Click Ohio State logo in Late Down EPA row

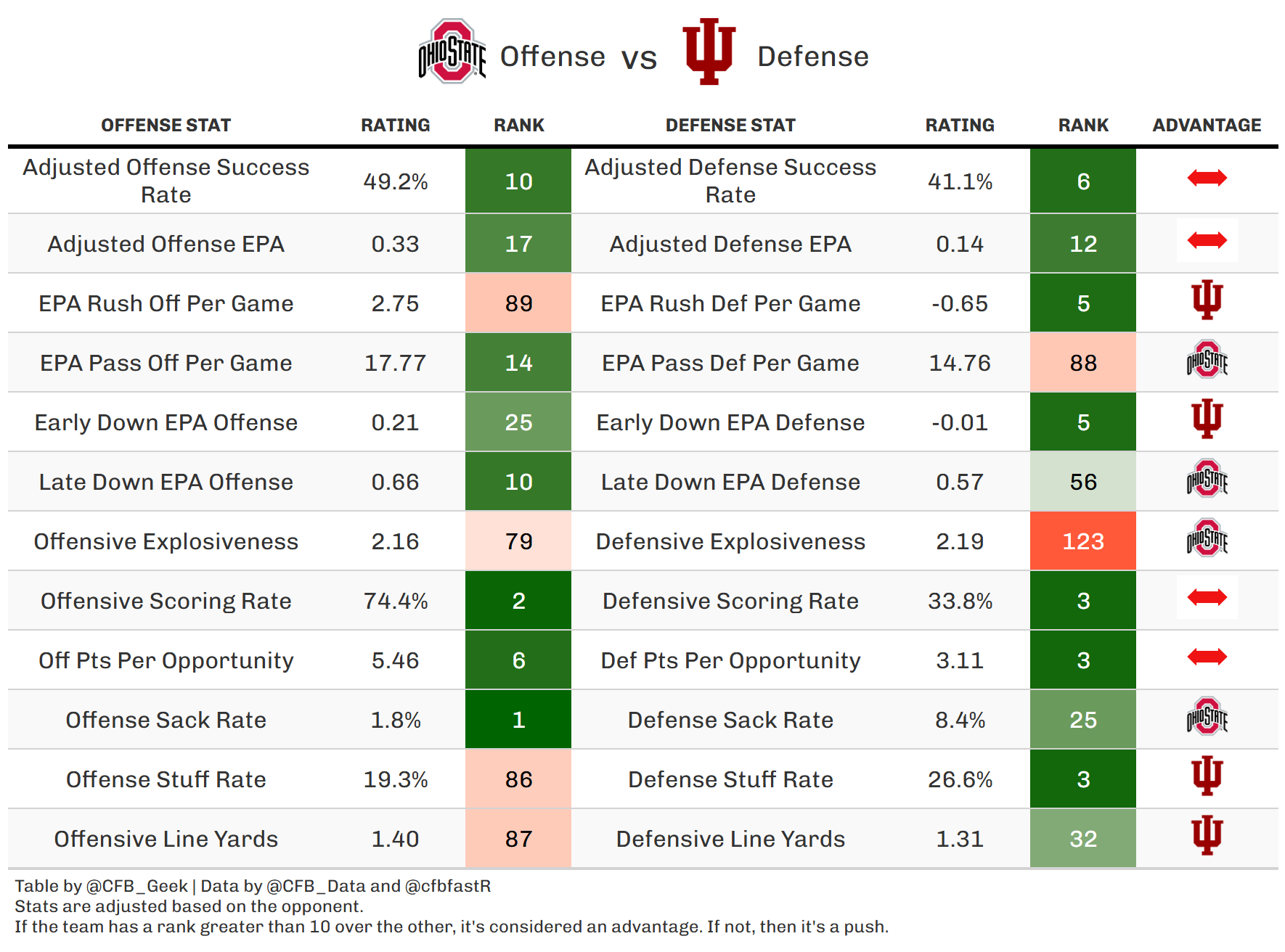(1207, 479)
